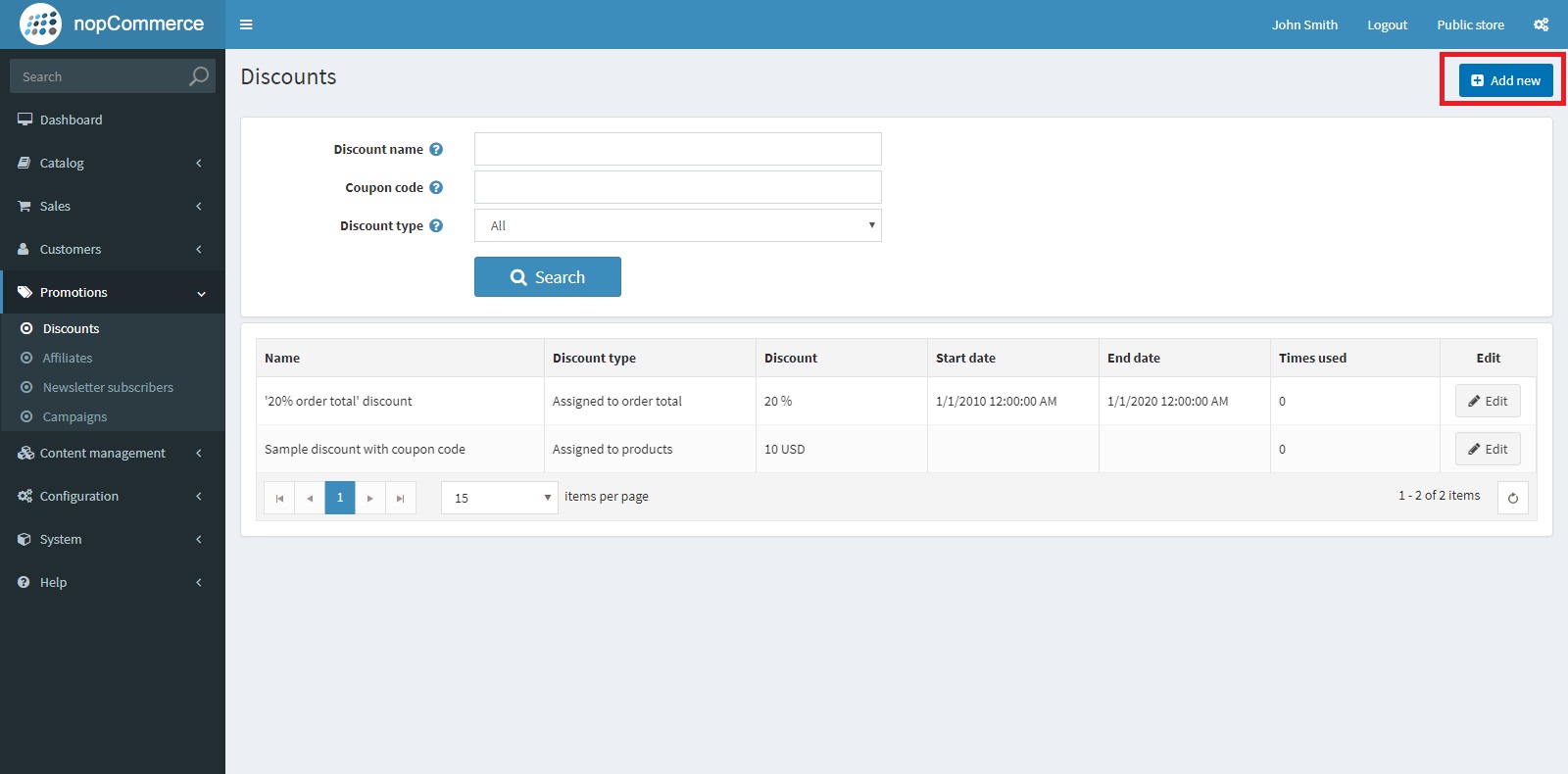The image size is (1568, 774).
Task: Expand the Sales menu chevron
Action: tap(199, 206)
